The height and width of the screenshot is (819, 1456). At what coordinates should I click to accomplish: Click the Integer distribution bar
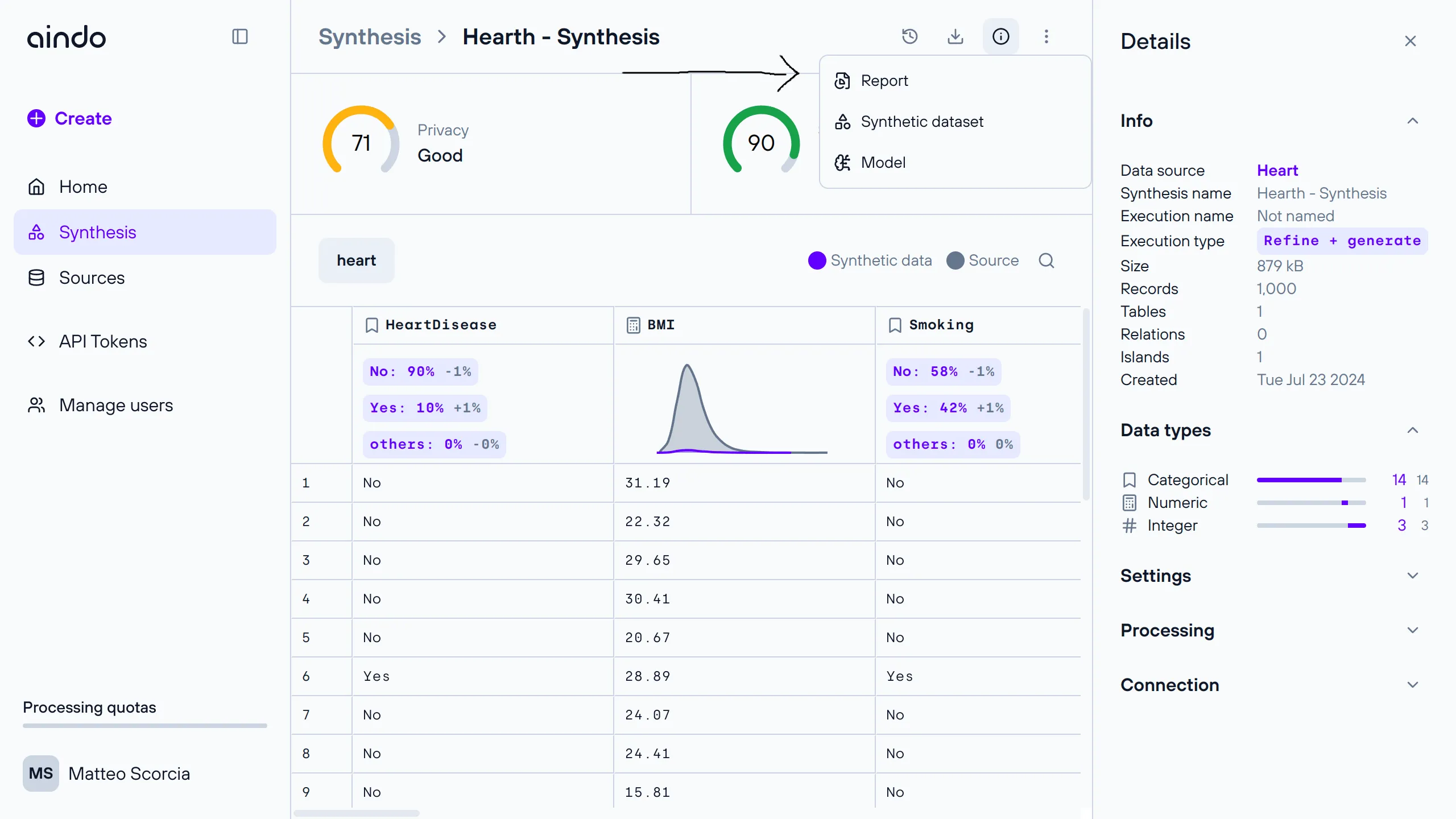1311,526
